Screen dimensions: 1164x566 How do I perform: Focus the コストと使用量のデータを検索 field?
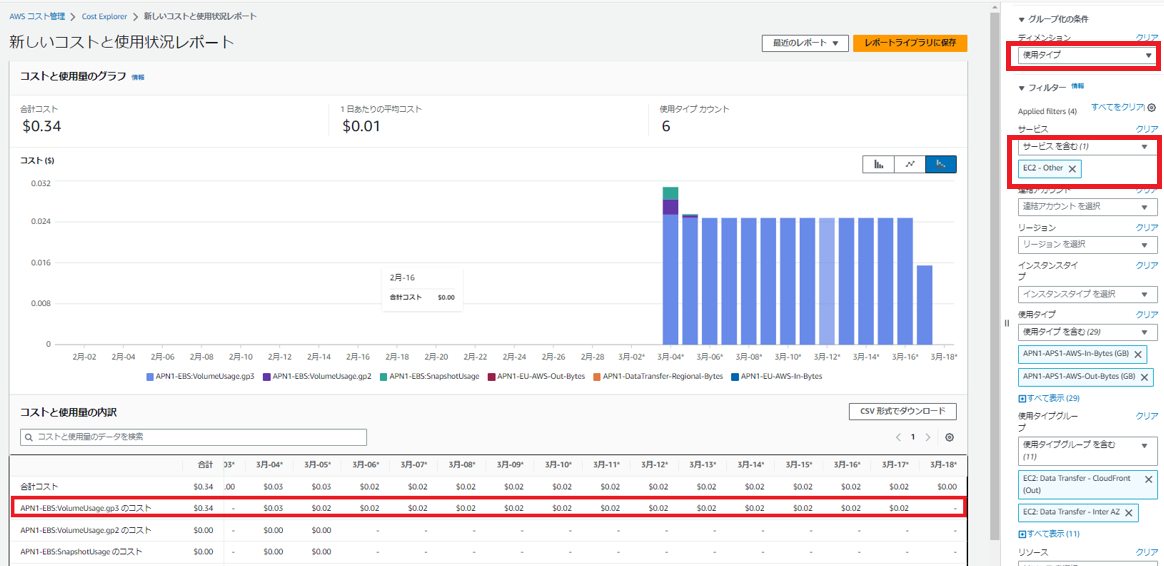tap(194, 437)
